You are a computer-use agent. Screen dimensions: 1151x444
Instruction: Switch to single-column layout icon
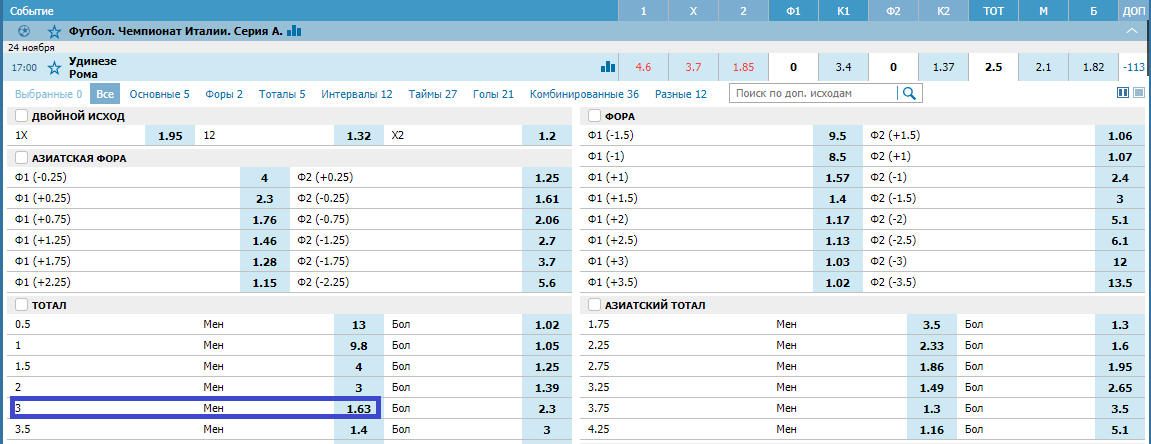coord(1139,92)
